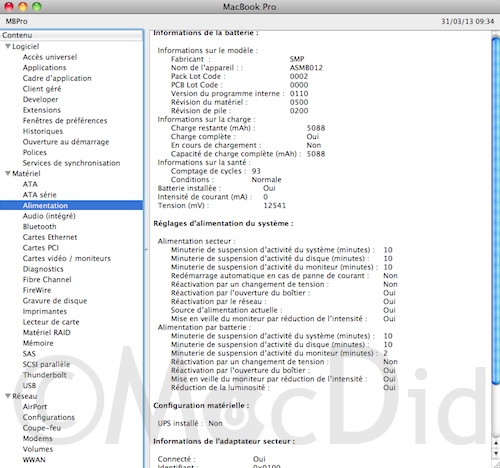Open Gravure de disque entry
This screenshot has width=500, height=468.
coord(55,301)
